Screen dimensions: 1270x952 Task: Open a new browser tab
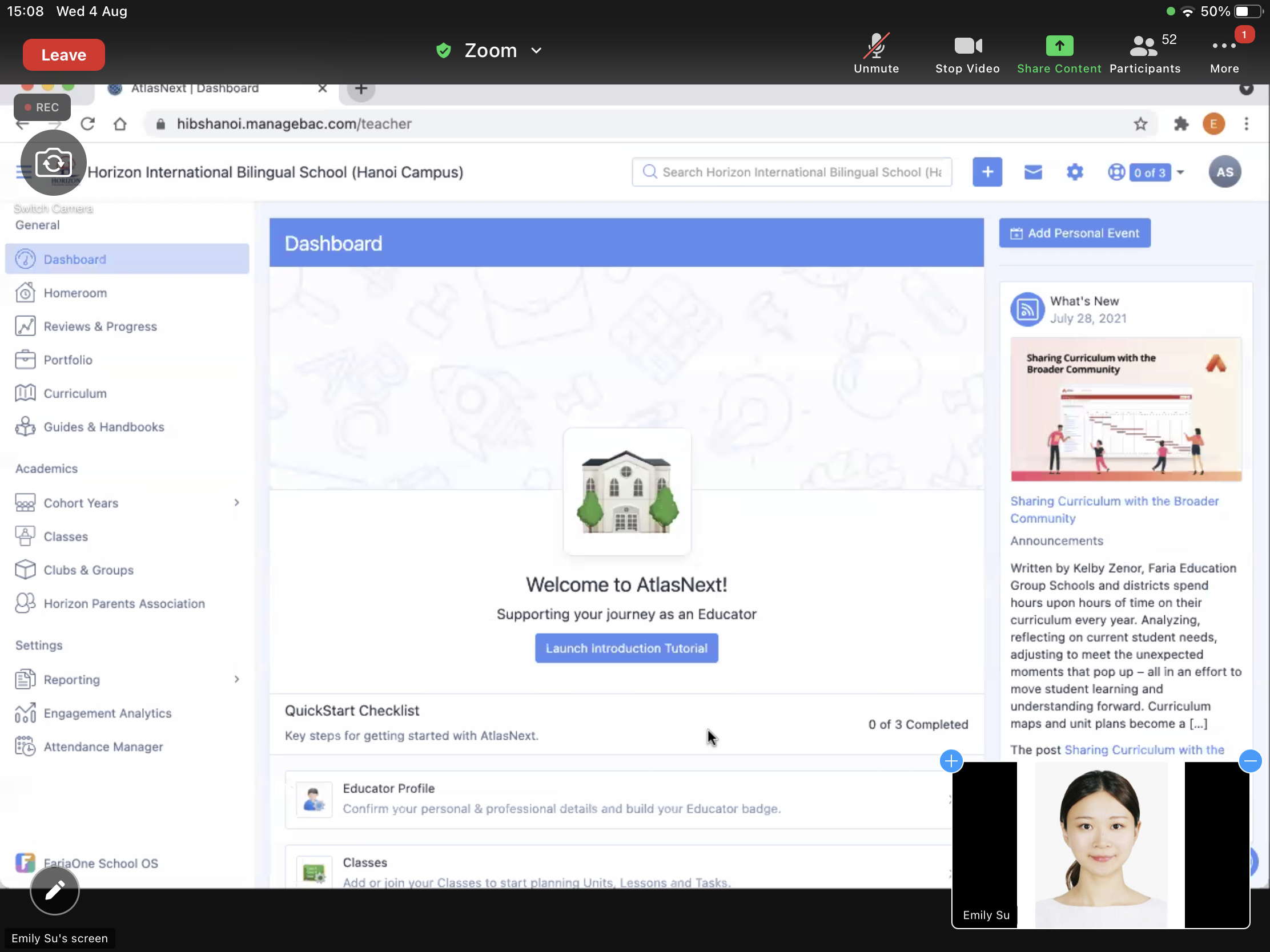(x=360, y=89)
